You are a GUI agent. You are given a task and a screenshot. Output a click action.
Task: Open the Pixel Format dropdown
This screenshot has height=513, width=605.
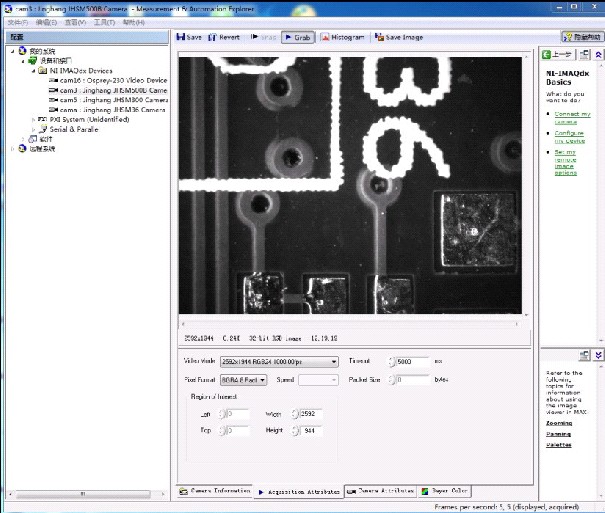[x=262, y=380]
